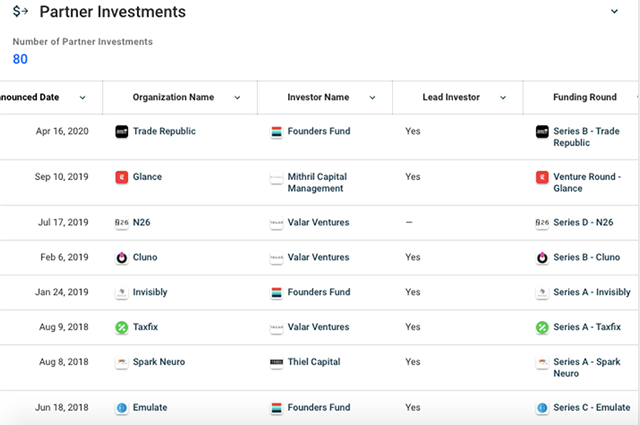Viewport: 640px width, 425px height.
Task: Click the Glance logo in Organization Name column
Action: [x=122, y=177]
